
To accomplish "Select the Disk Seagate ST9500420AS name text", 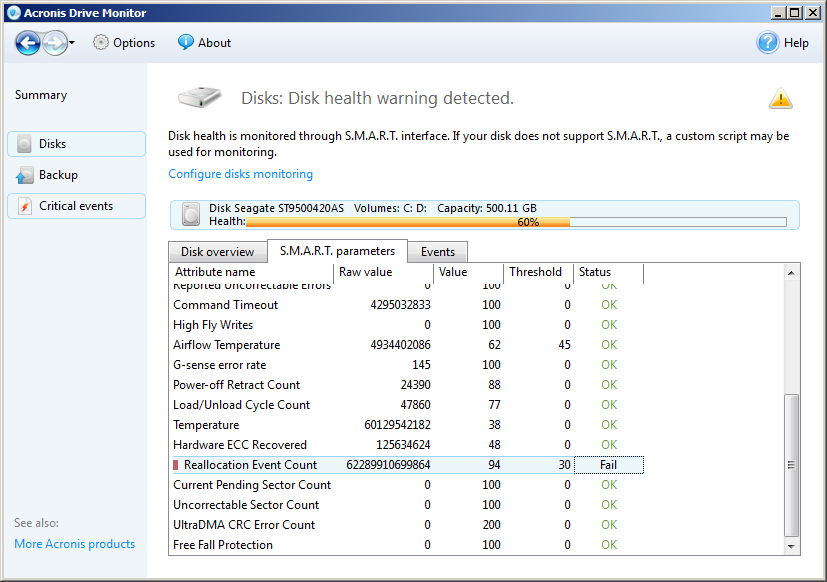I will 276,208.
